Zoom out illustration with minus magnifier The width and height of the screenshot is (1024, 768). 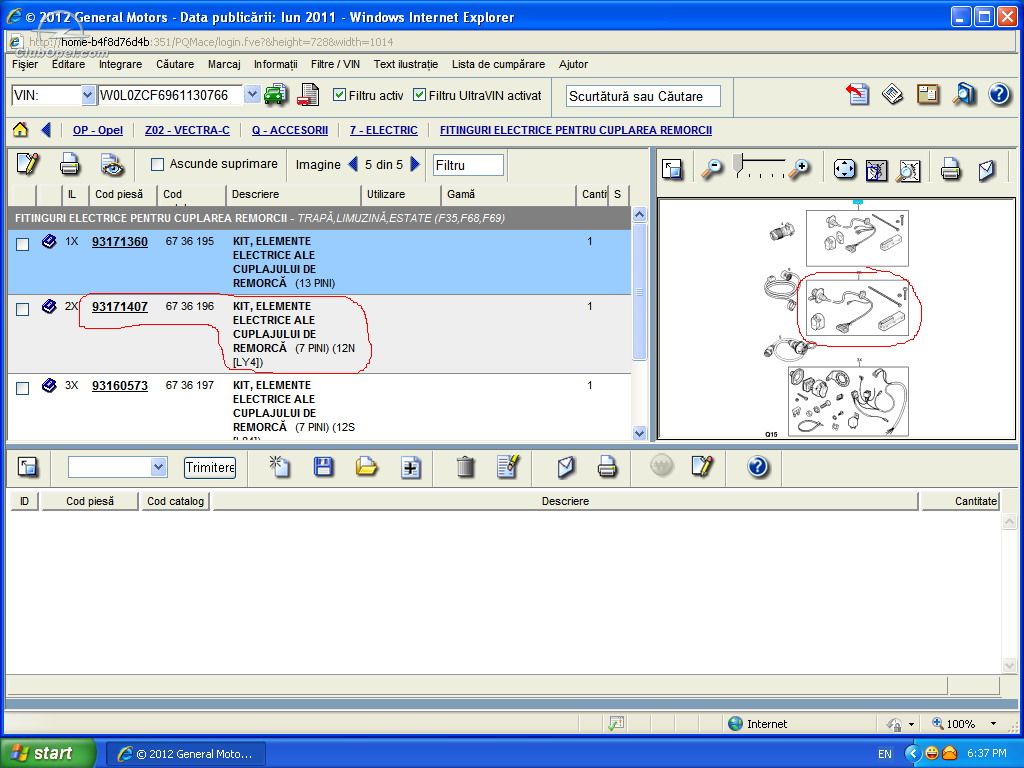pos(711,169)
